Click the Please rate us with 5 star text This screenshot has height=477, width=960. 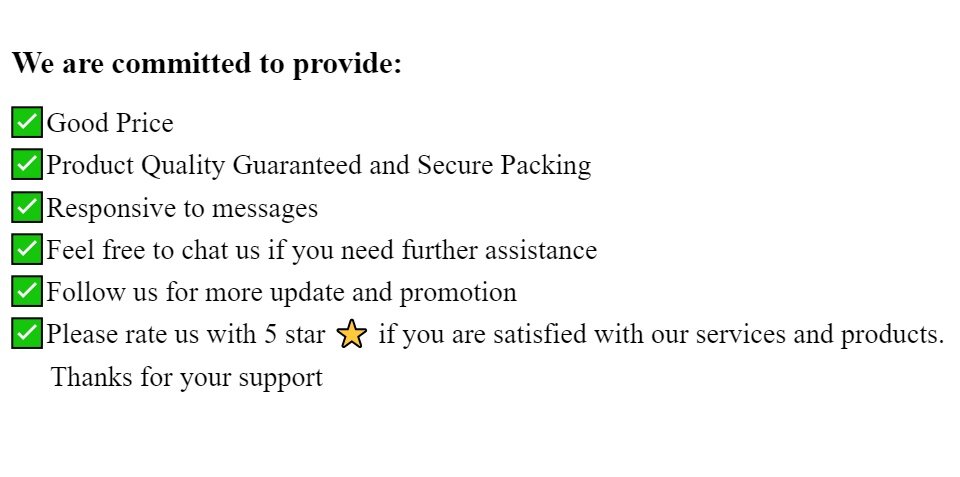coord(186,334)
